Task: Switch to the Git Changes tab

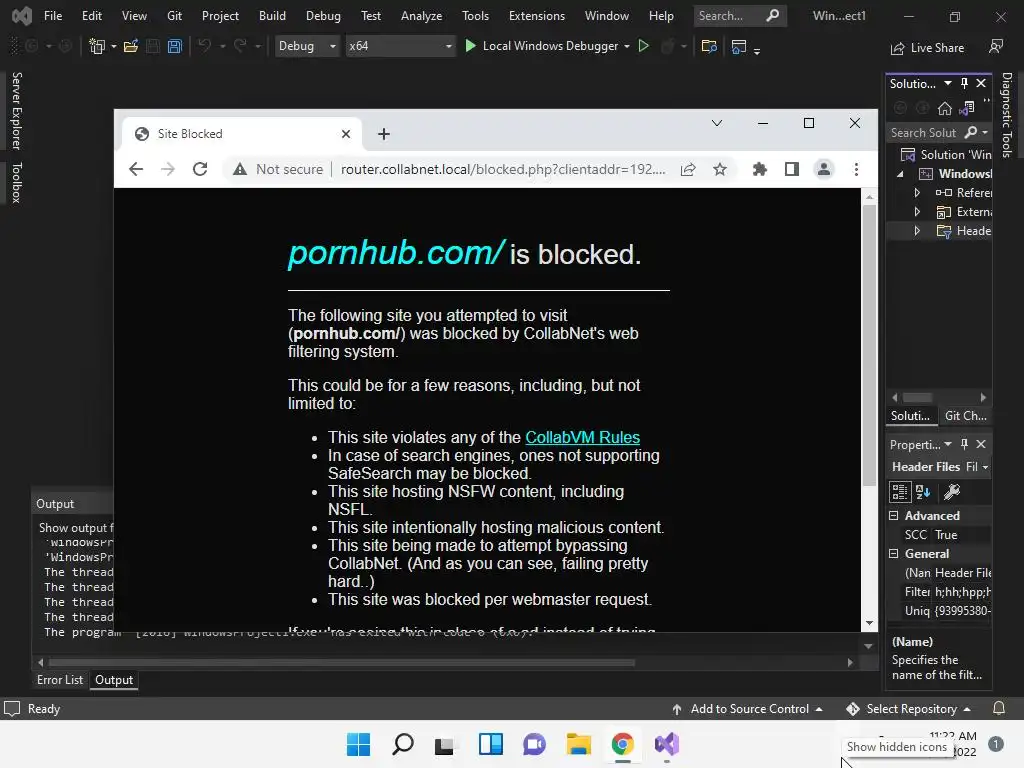Action: [965, 416]
